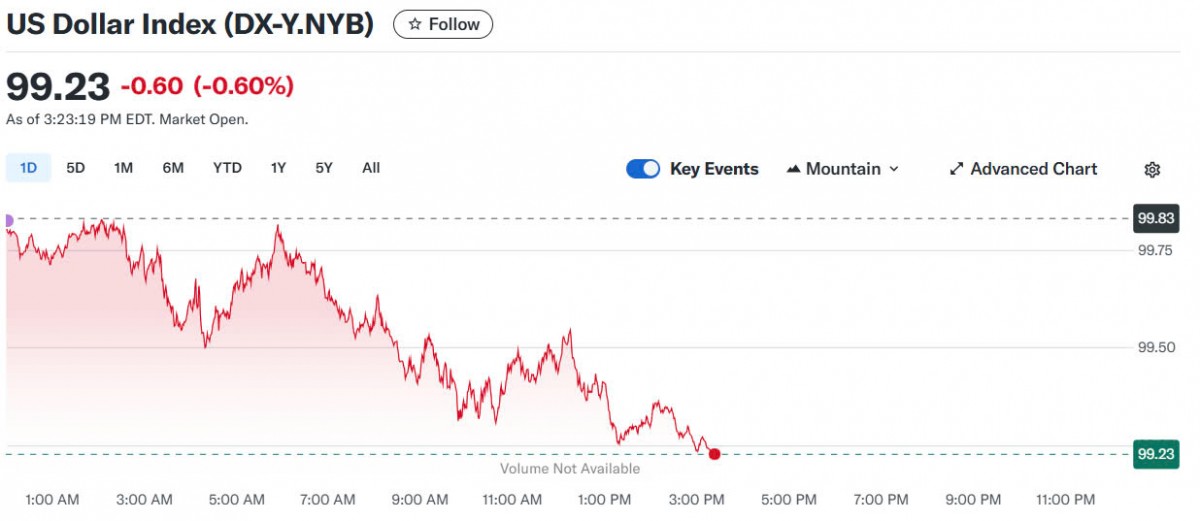The image size is (1200, 521).
Task: Click the purple previous close marker dot
Action: coord(8,220)
